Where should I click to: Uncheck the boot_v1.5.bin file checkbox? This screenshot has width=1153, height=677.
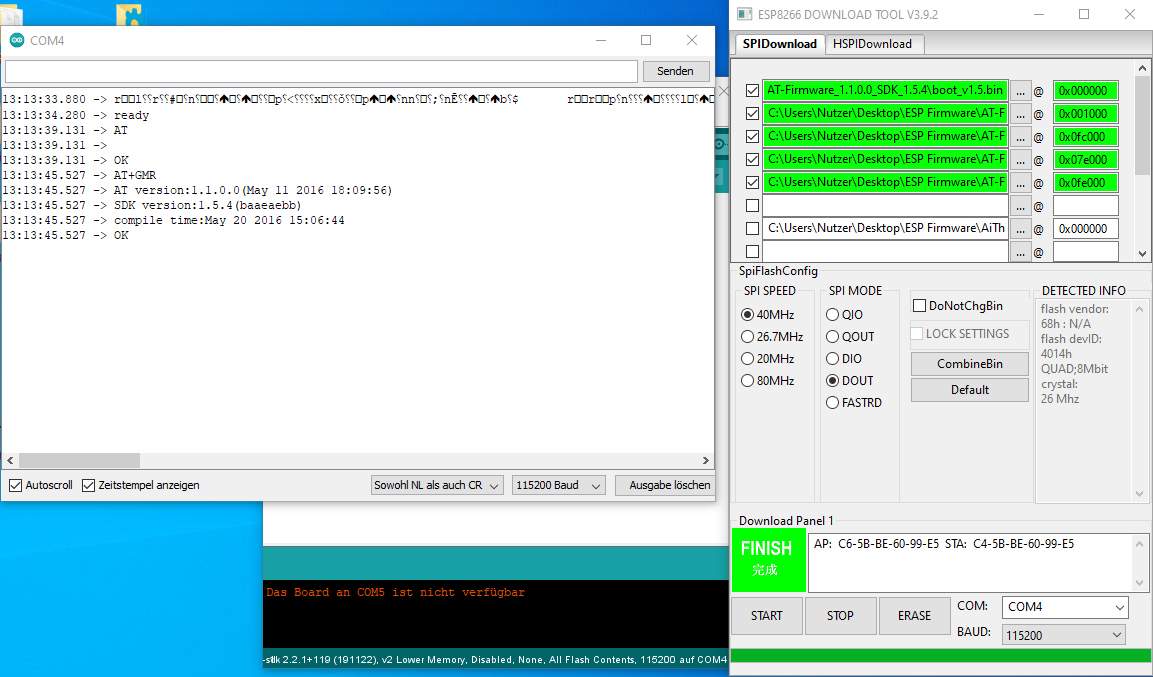coord(752,90)
